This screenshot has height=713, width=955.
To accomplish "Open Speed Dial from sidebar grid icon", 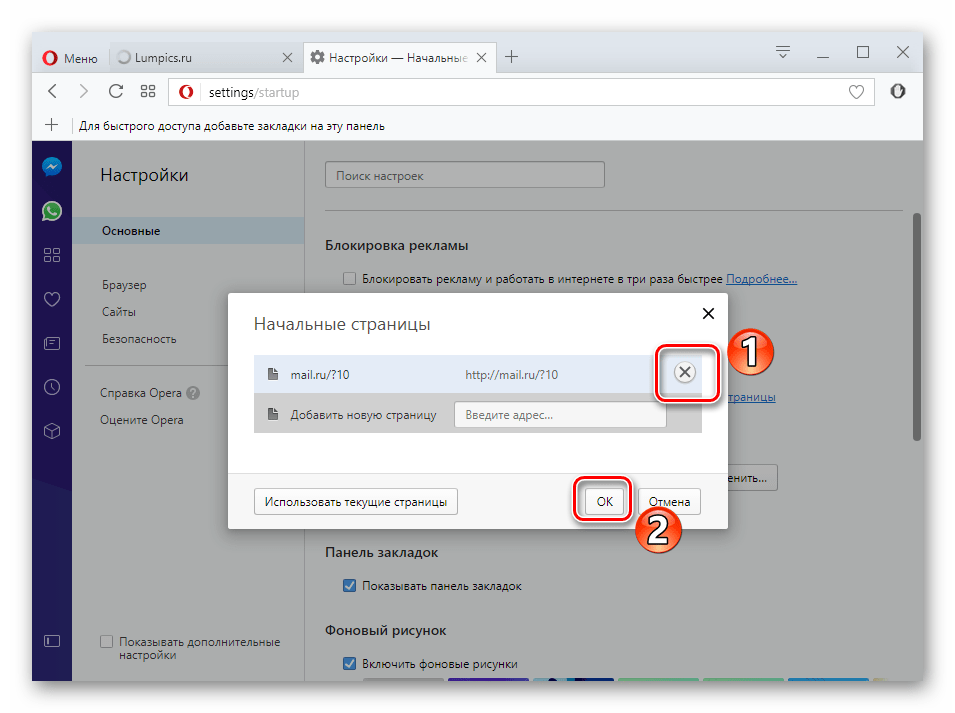I will point(52,255).
